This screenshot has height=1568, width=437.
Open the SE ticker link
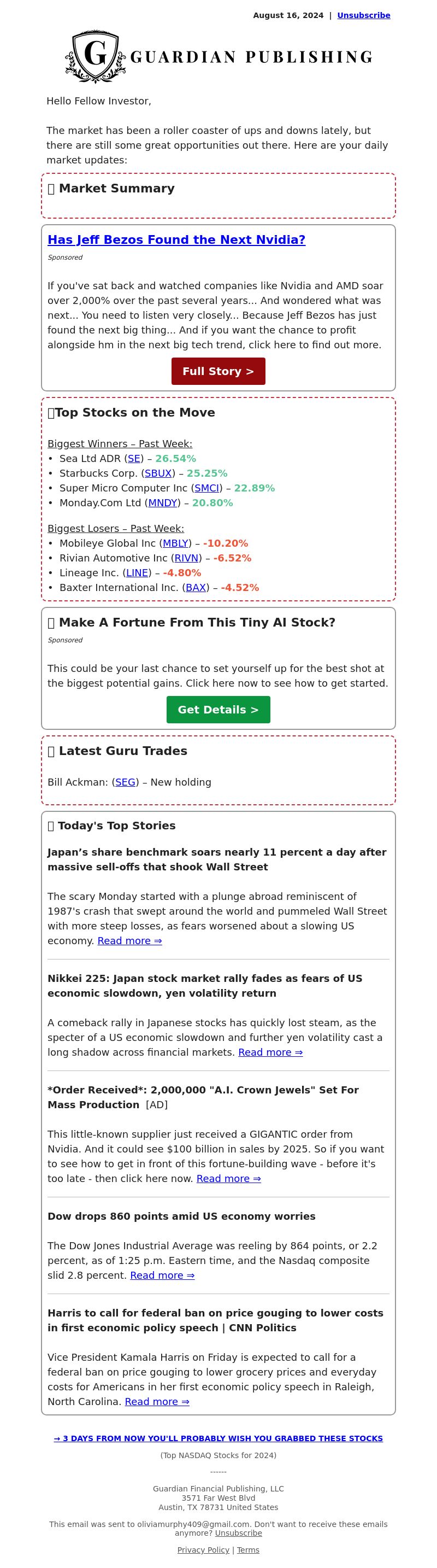[x=134, y=458]
